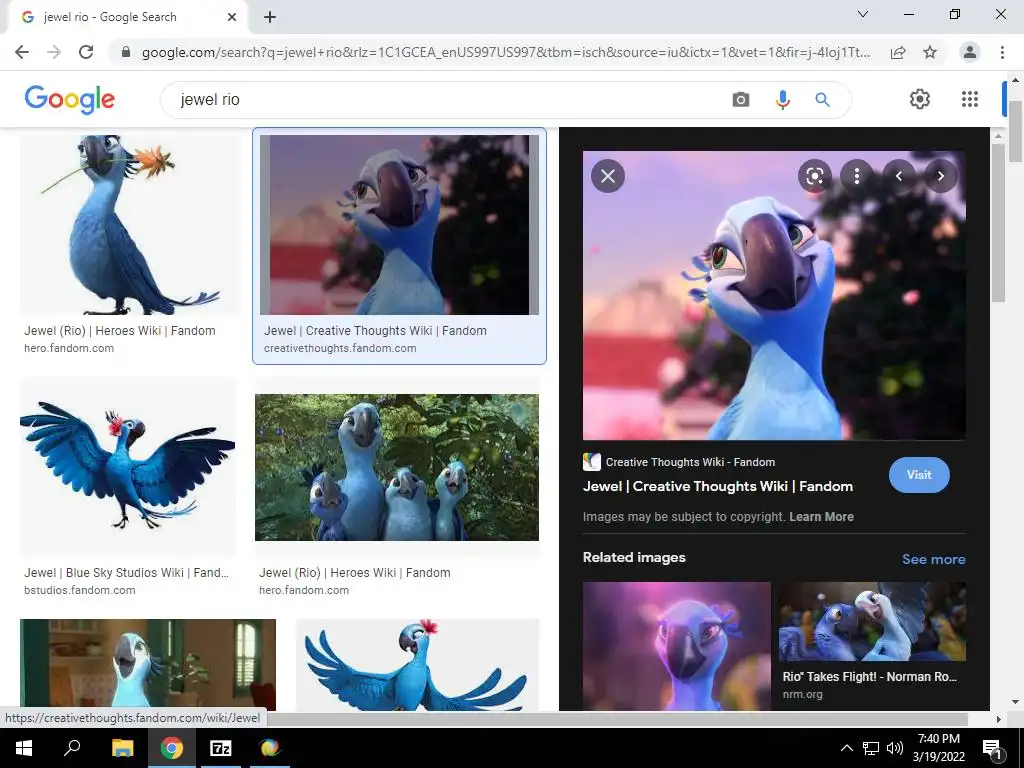Select the jewel rio - Google Search tab
Viewport: 1024px width, 768px height.
tap(128, 17)
